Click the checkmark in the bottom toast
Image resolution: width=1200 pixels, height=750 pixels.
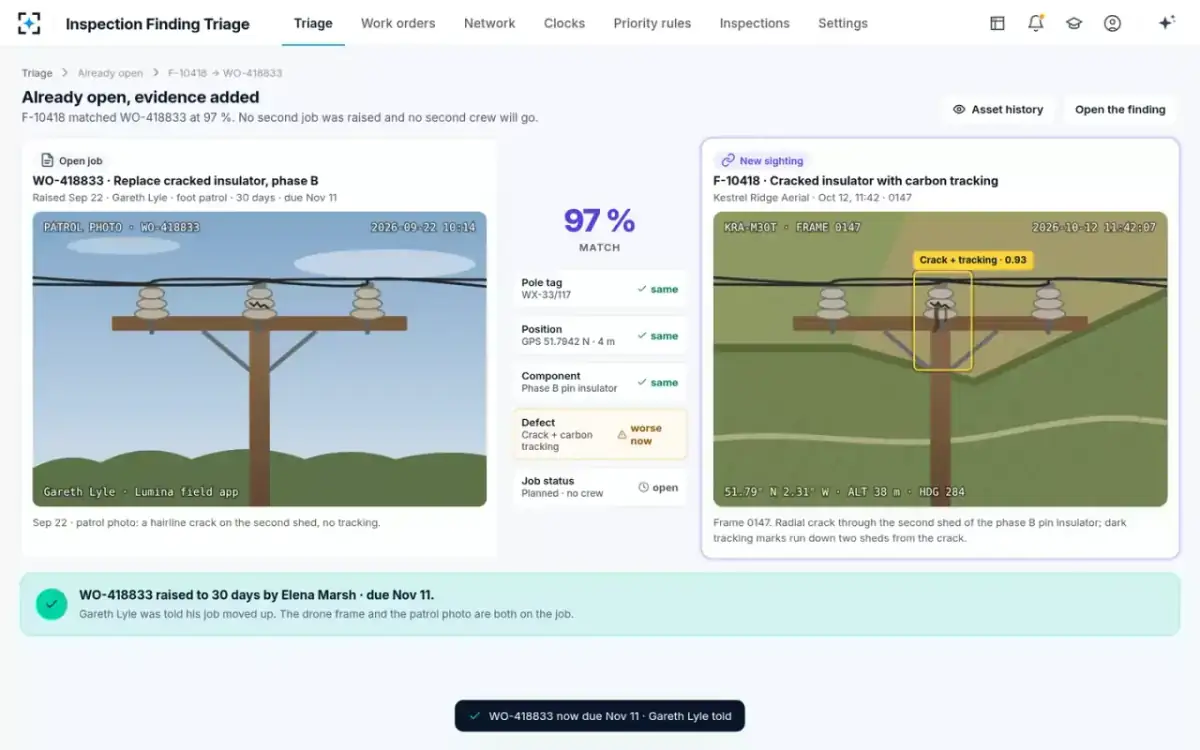point(474,716)
